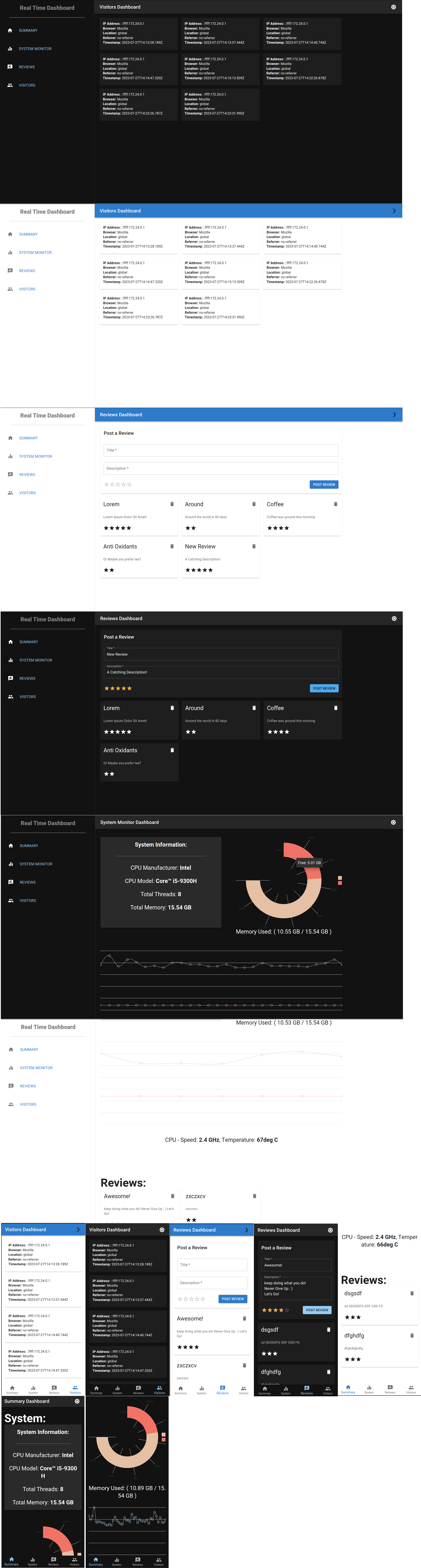Delete the "Anti Oxidants" review in dark Reviews Dashboard

172,750
